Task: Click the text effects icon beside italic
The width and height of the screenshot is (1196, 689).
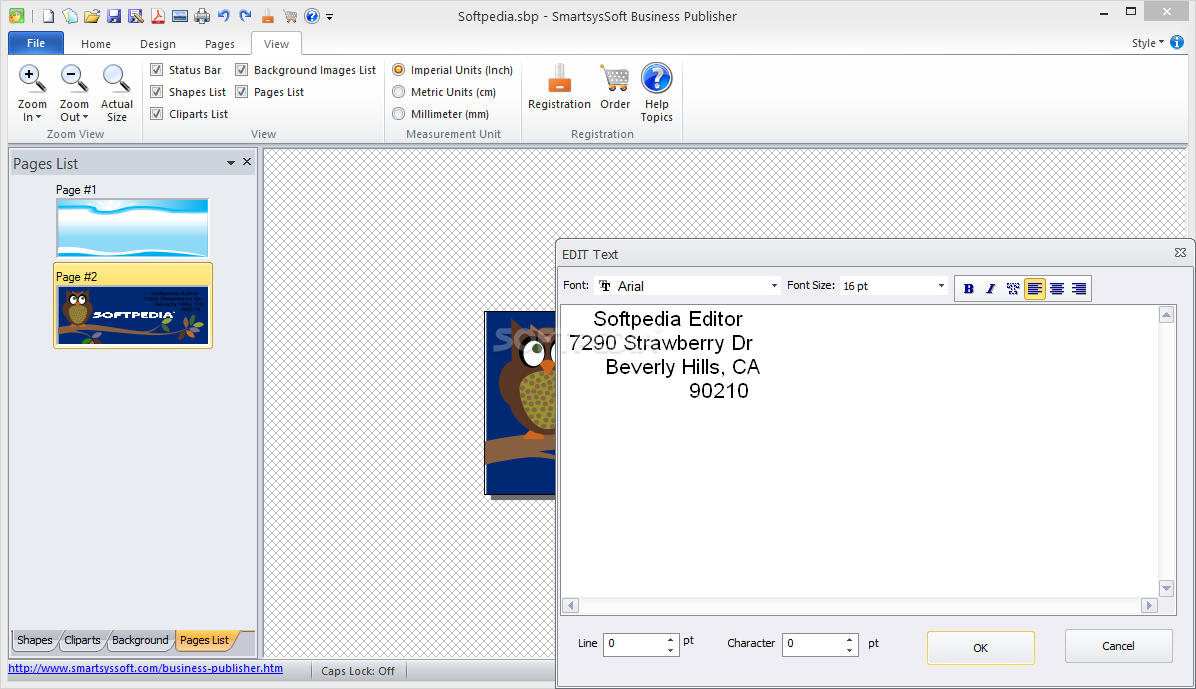Action: coord(1012,288)
